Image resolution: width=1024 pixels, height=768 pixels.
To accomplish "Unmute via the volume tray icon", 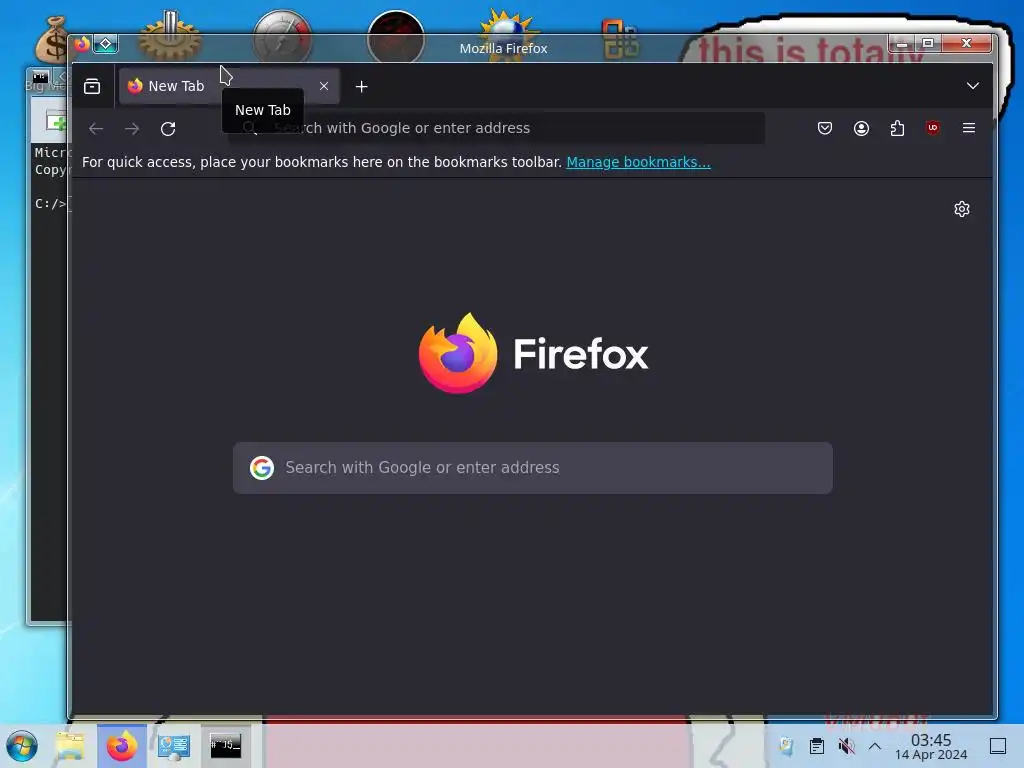I will click(x=846, y=746).
